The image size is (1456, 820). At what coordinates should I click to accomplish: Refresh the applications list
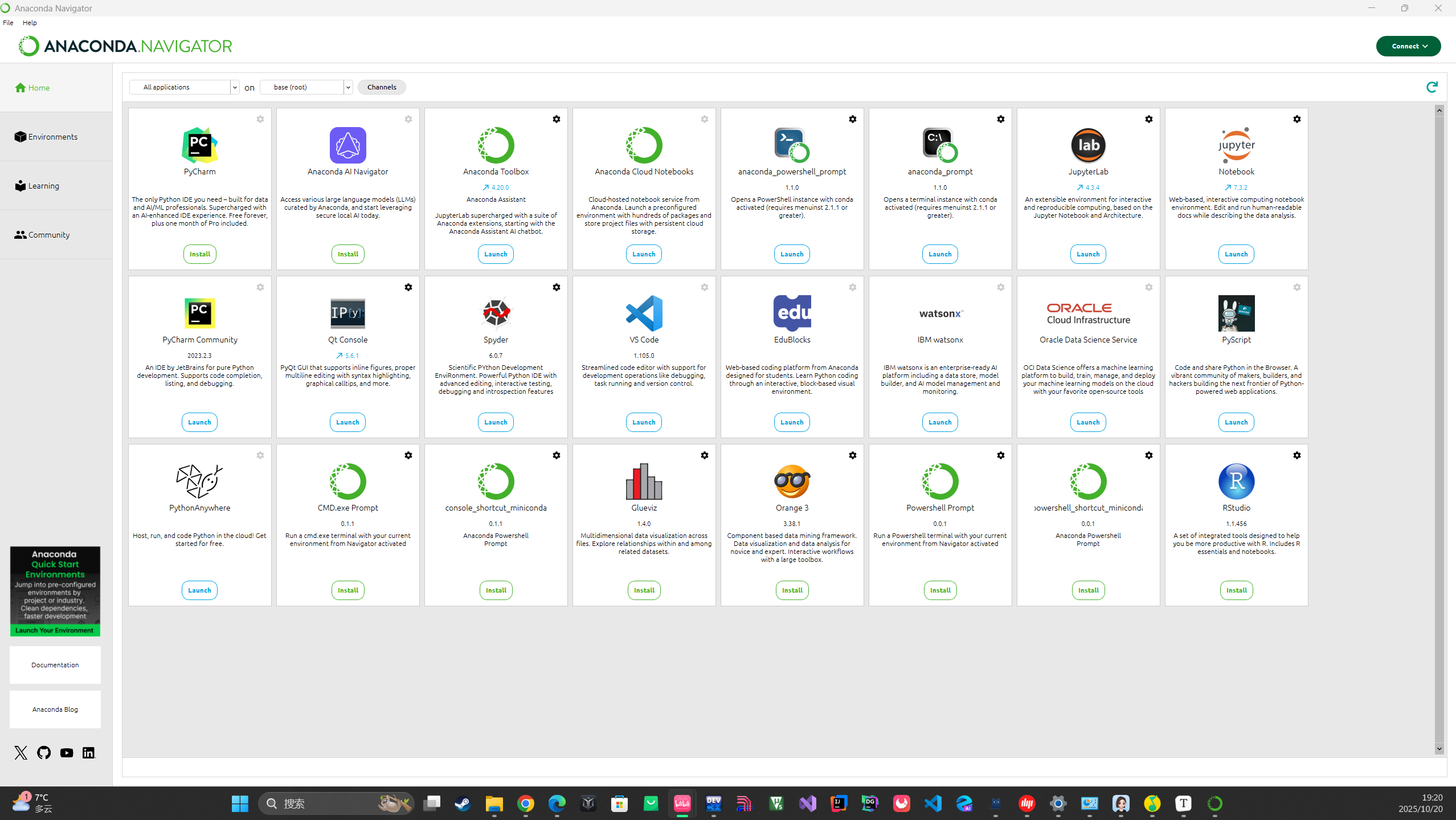1432,87
